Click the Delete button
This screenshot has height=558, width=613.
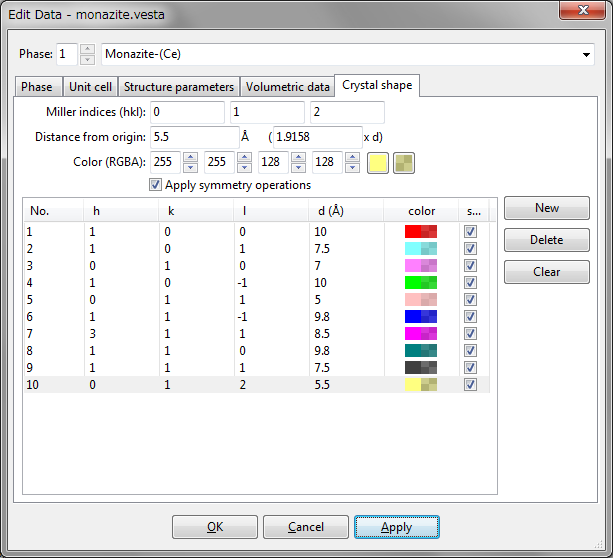click(x=547, y=240)
